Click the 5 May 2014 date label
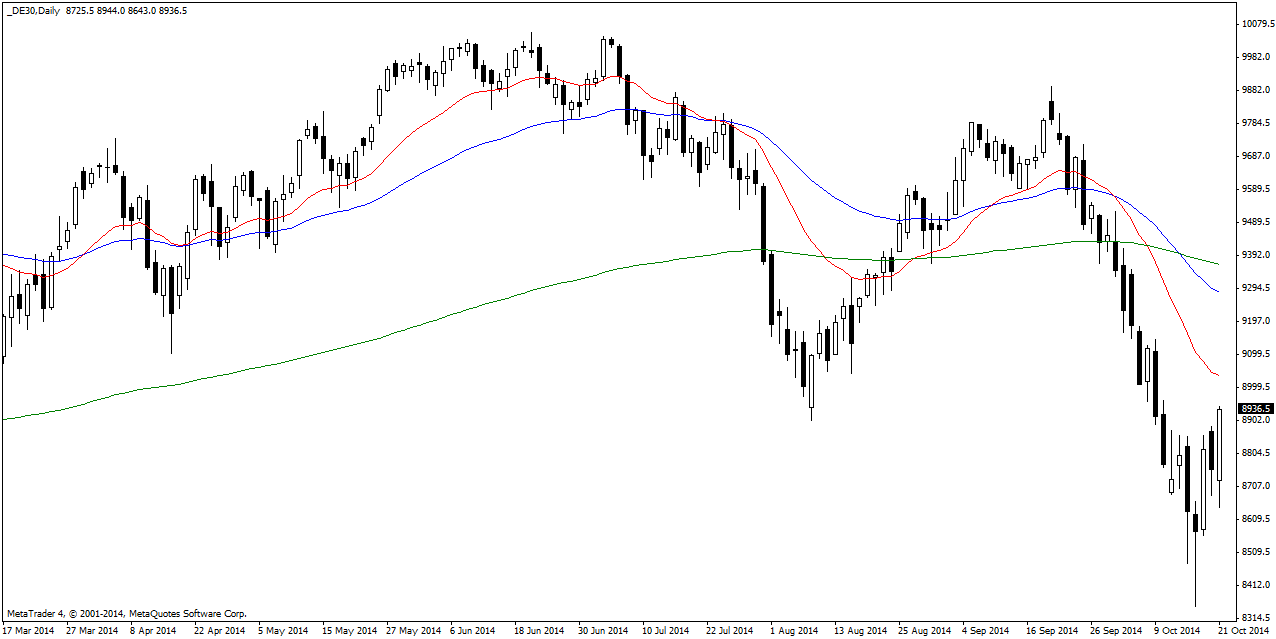This screenshot has height=639, width=1276. [x=284, y=631]
